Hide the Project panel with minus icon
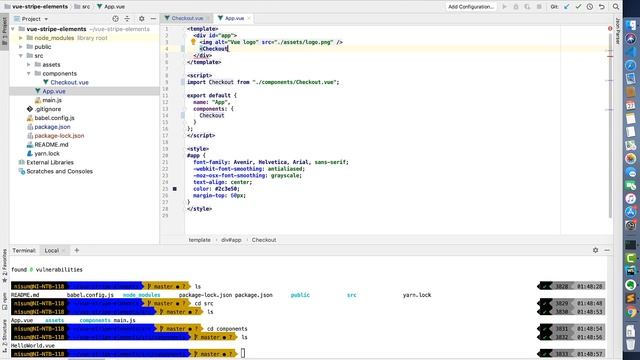 point(153,19)
